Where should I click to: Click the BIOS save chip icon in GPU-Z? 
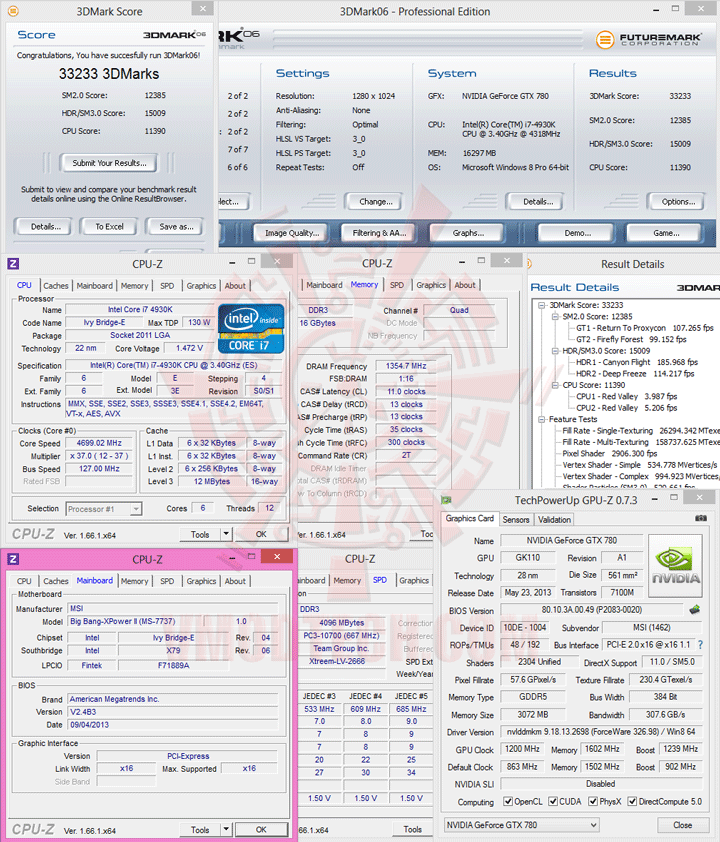coord(695,609)
